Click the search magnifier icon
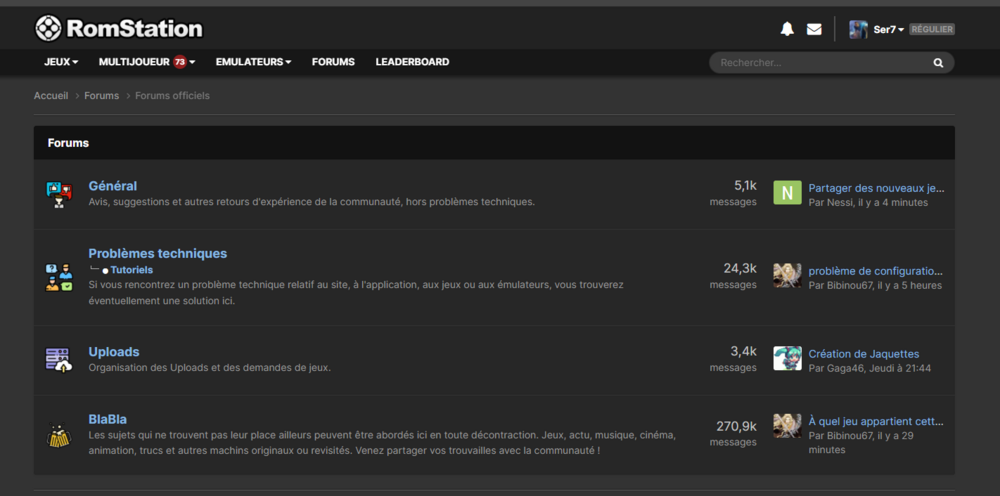The width and height of the screenshot is (1000, 496). 938,62
